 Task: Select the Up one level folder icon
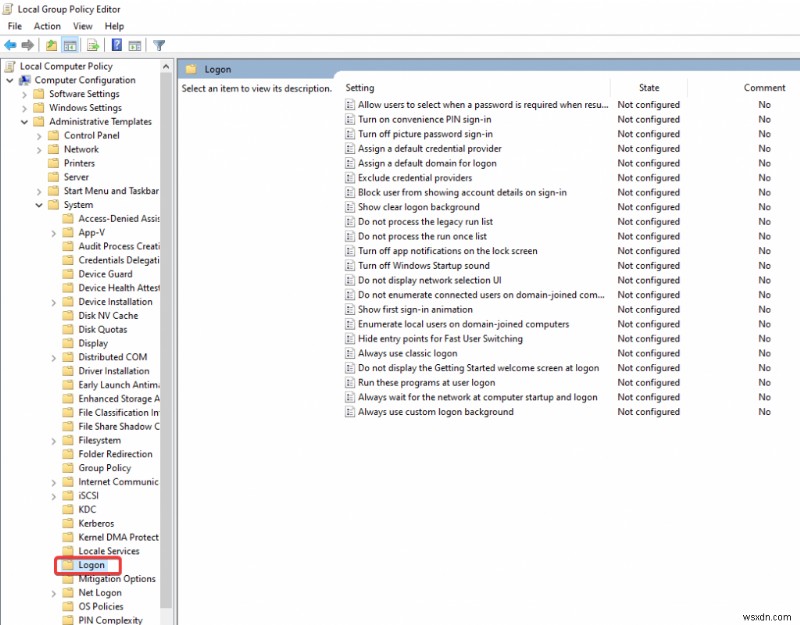pos(50,45)
